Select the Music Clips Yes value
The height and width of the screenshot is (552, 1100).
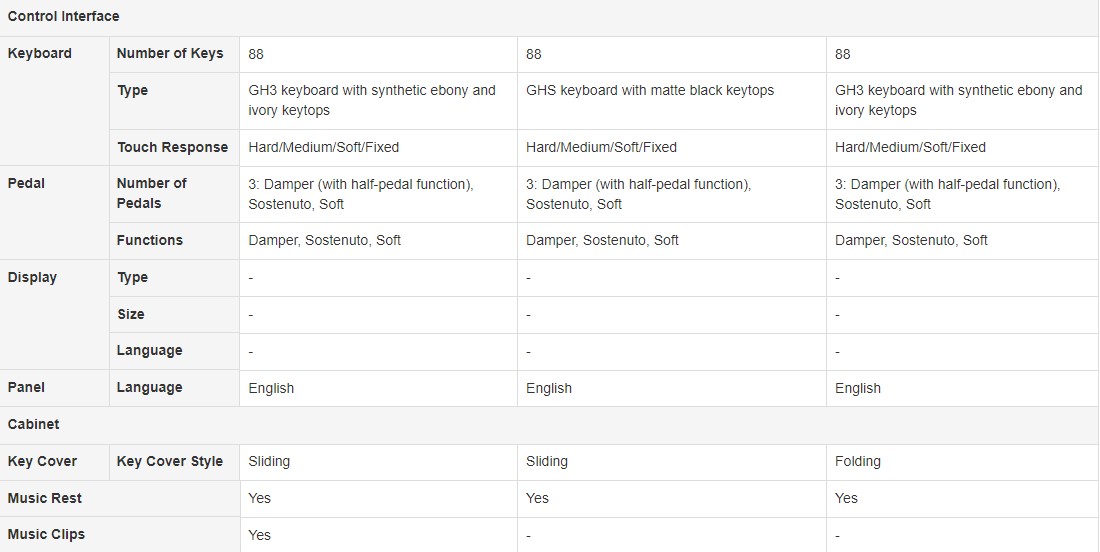260,535
